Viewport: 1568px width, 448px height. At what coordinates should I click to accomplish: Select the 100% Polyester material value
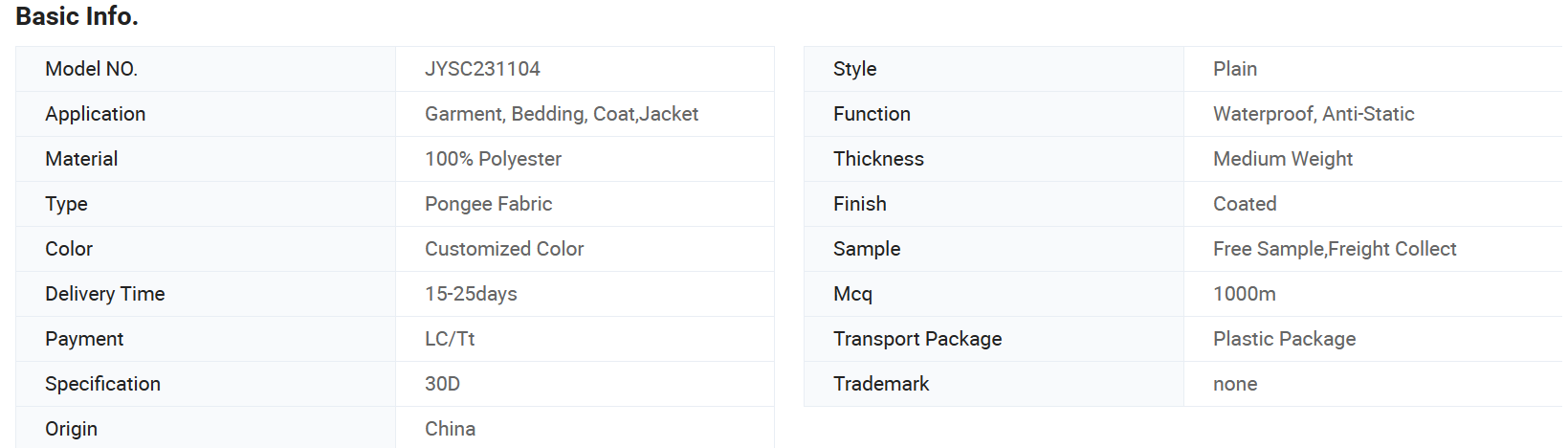[493, 159]
